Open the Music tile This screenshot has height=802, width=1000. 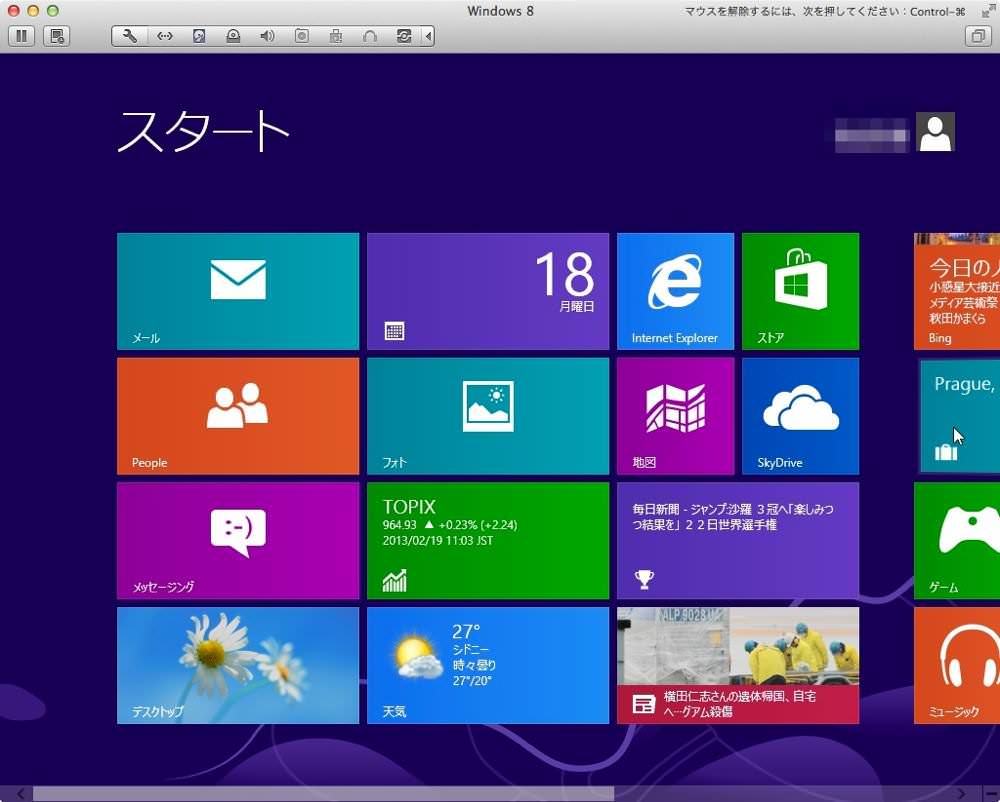(957, 665)
